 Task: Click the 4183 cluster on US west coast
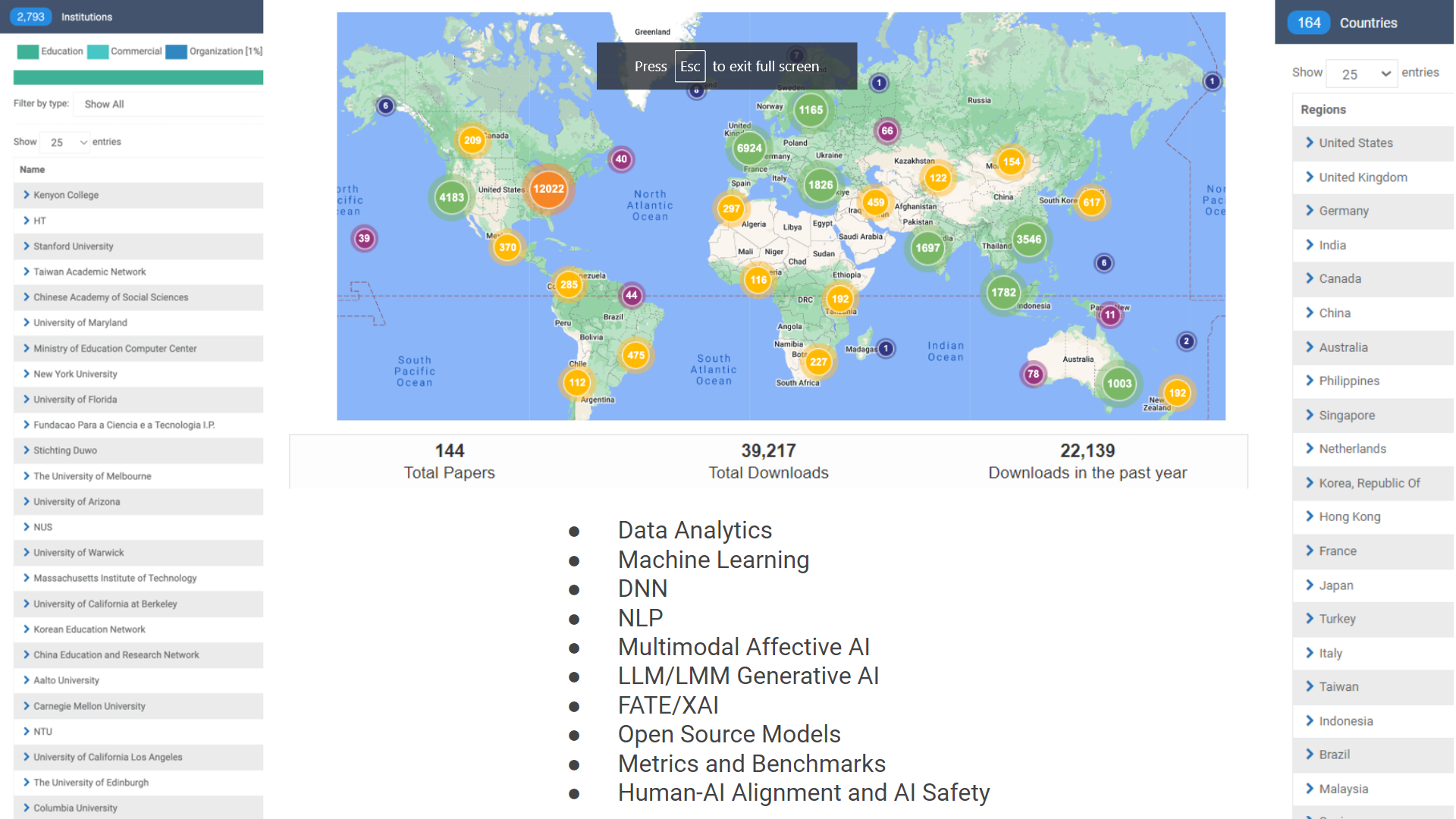pos(451,197)
